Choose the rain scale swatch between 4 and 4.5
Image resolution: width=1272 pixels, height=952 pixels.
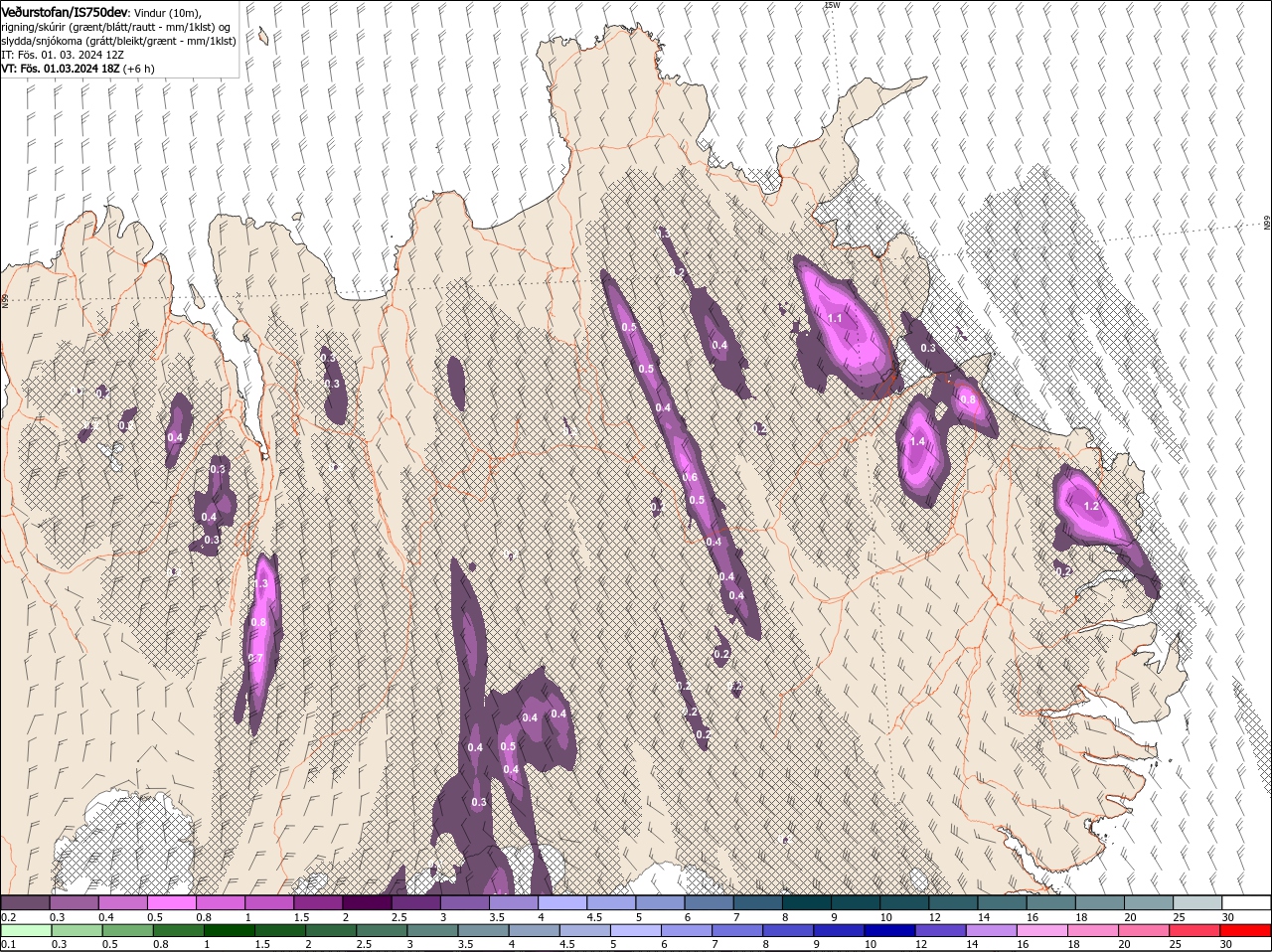tap(536, 931)
